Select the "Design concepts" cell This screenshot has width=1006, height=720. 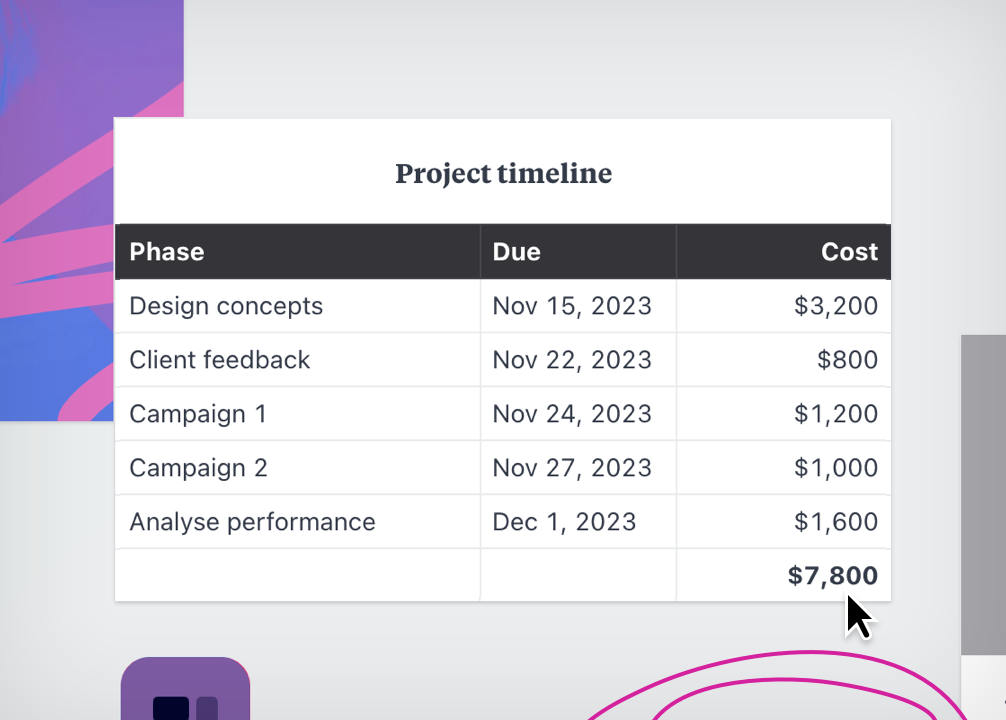click(x=226, y=306)
